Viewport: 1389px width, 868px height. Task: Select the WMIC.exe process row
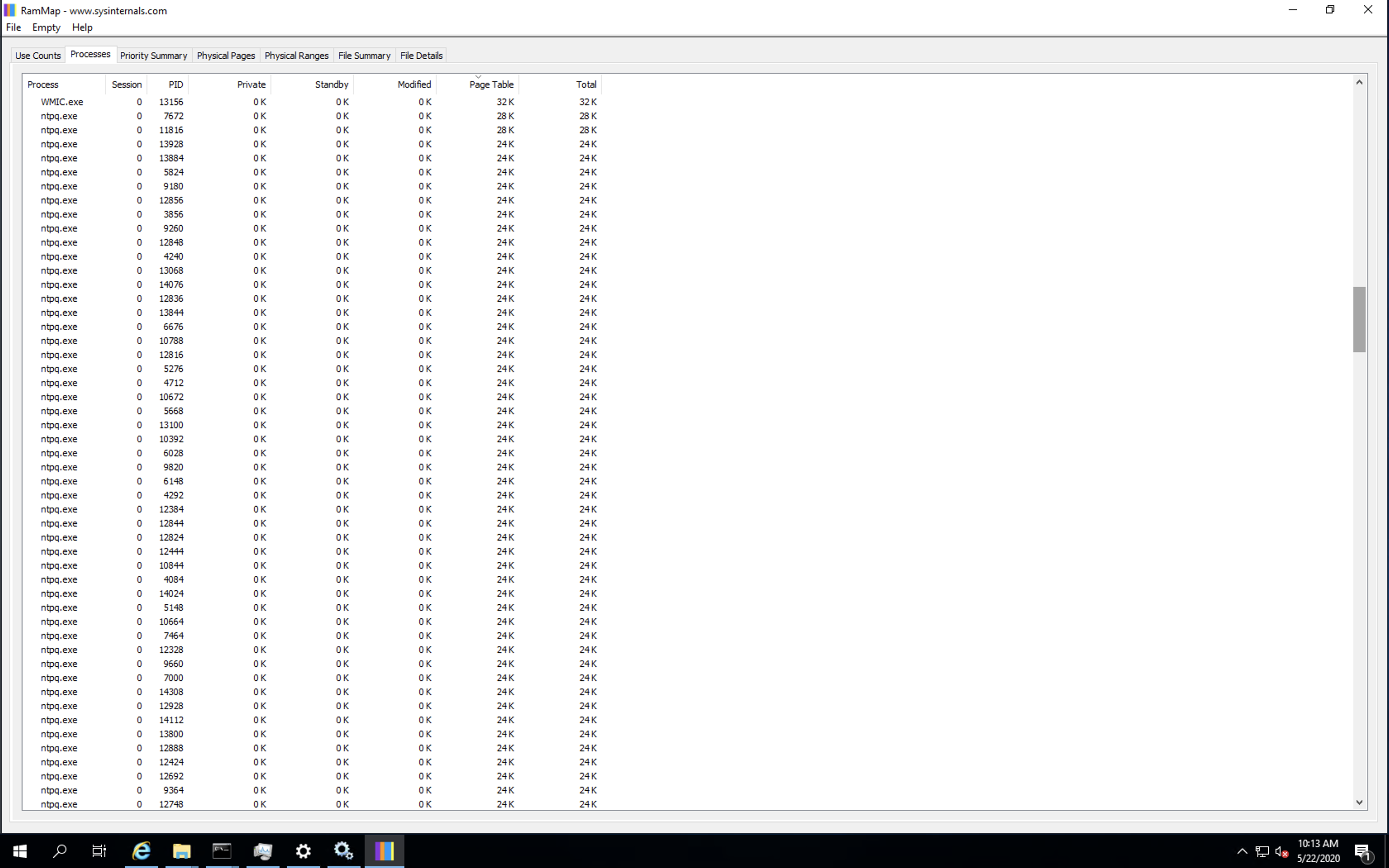[x=313, y=102]
